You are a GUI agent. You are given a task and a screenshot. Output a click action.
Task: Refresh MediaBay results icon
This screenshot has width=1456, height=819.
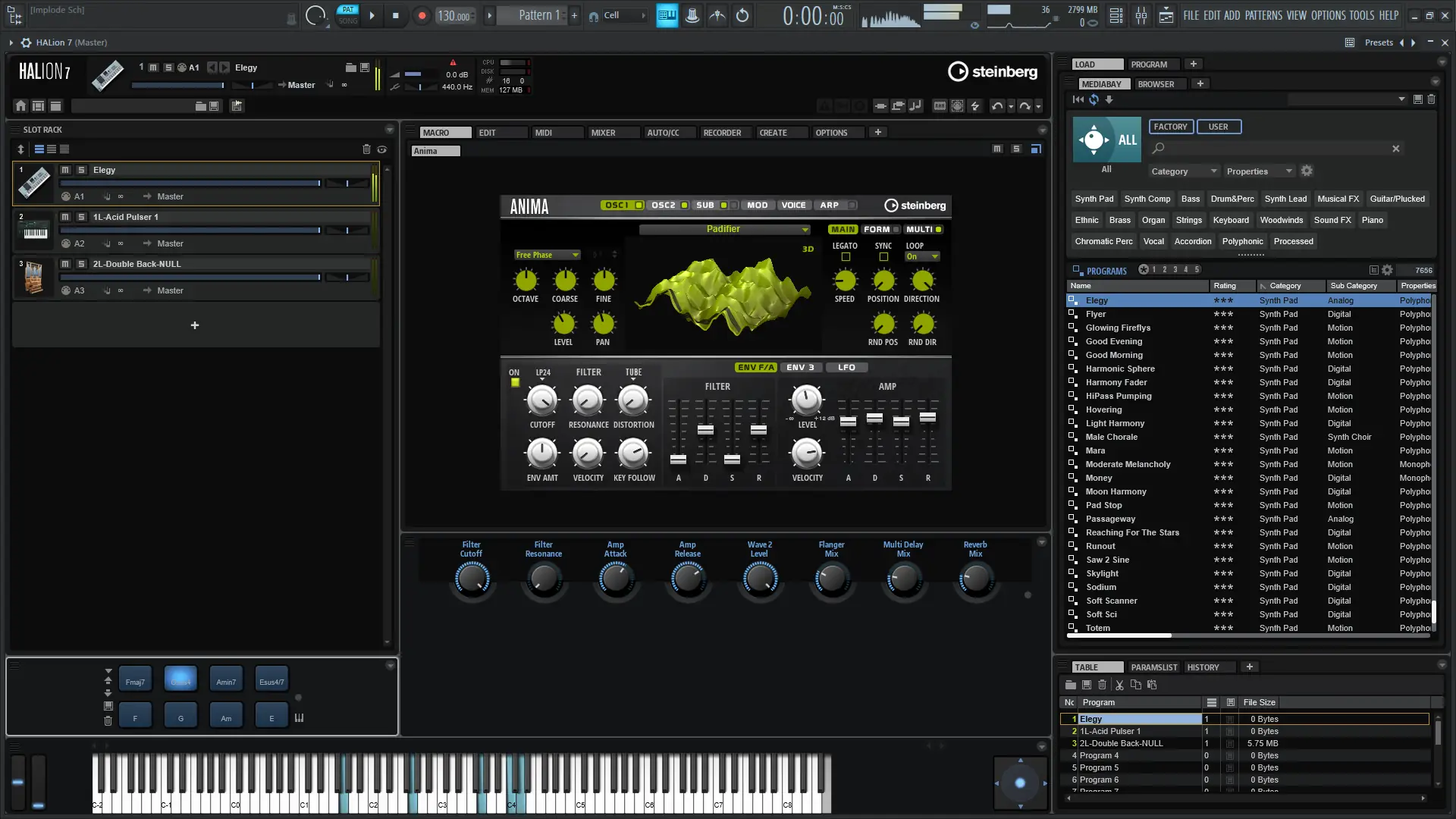pyautogui.click(x=1094, y=99)
